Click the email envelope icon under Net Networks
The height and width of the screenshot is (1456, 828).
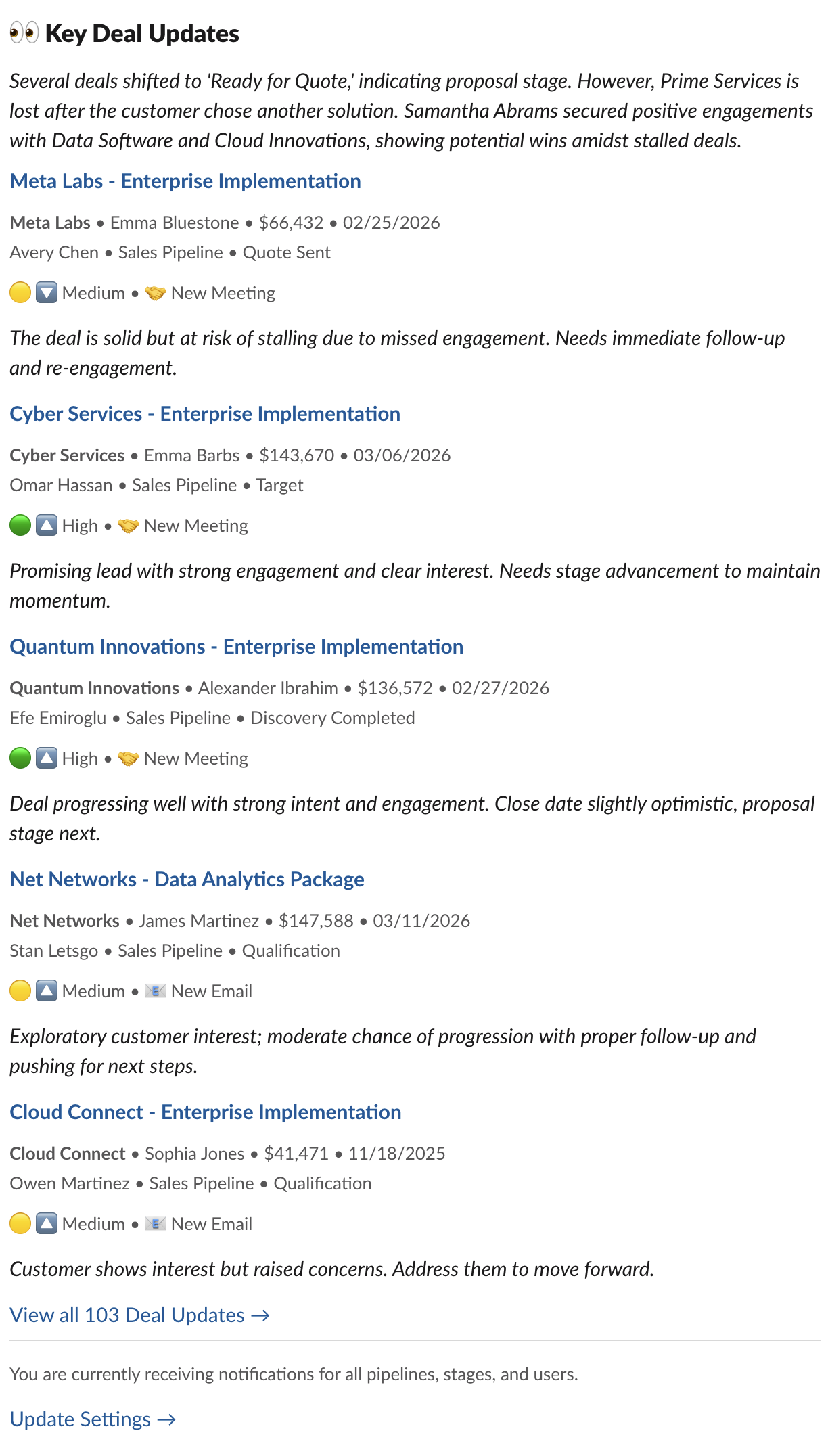click(x=155, y=991)
